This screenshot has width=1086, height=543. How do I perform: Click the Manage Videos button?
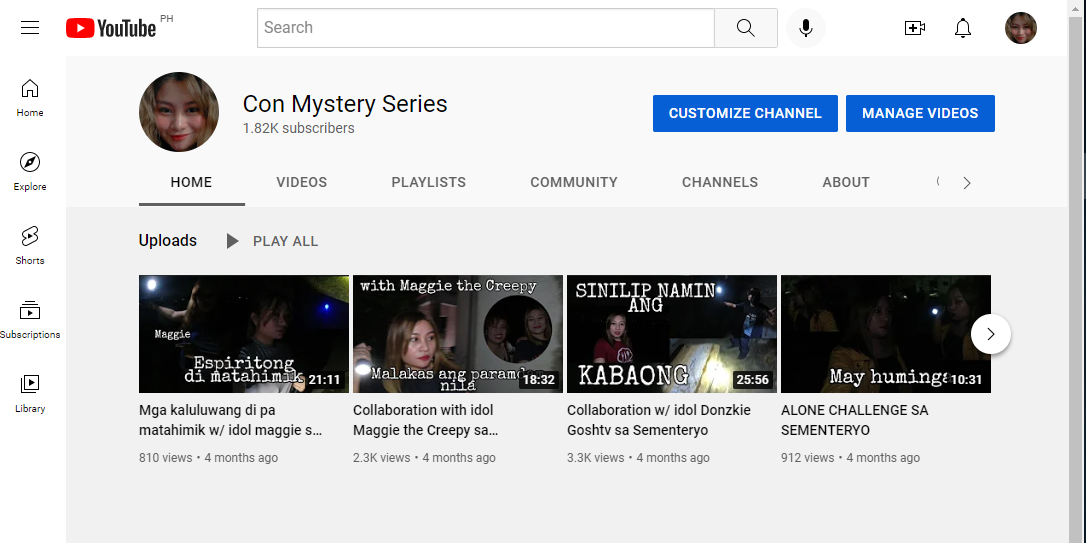(x=920, y=114)
